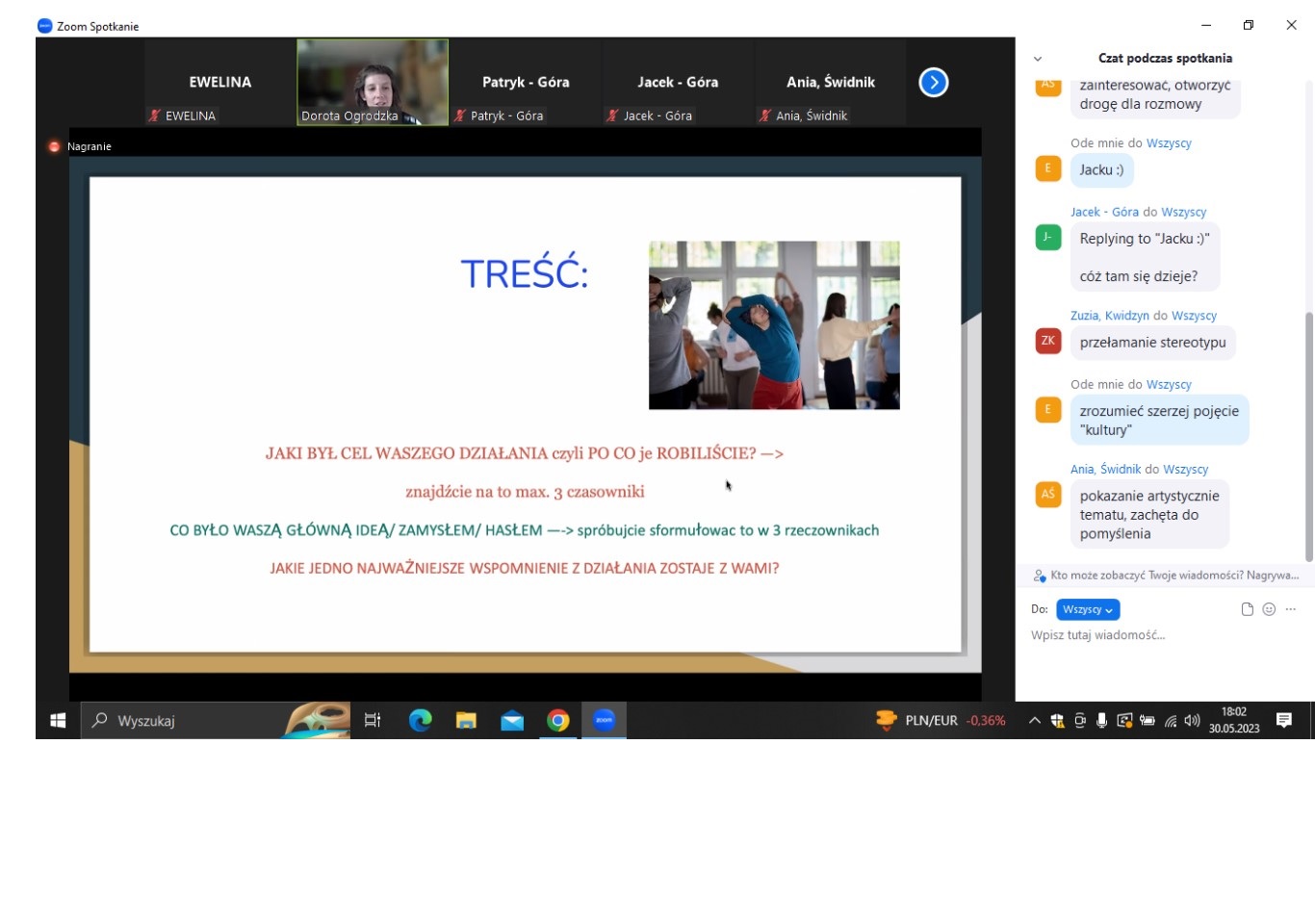The width and height of the screenshot is (1315, 924).
Task: Open the emoji picker in chat
Action: tap(1269, 609)
